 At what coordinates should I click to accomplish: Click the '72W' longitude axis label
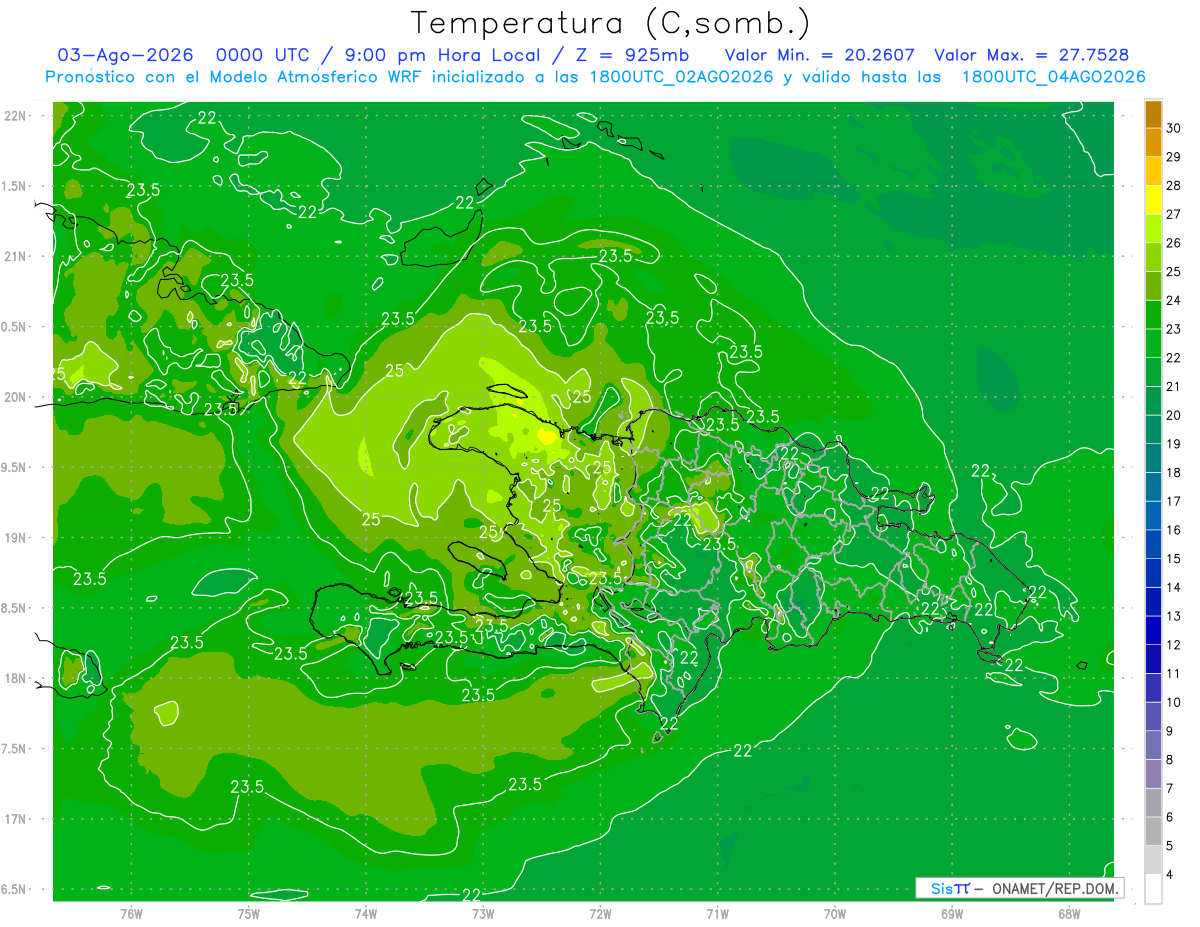pyautogui.click(x=600, y=914)
